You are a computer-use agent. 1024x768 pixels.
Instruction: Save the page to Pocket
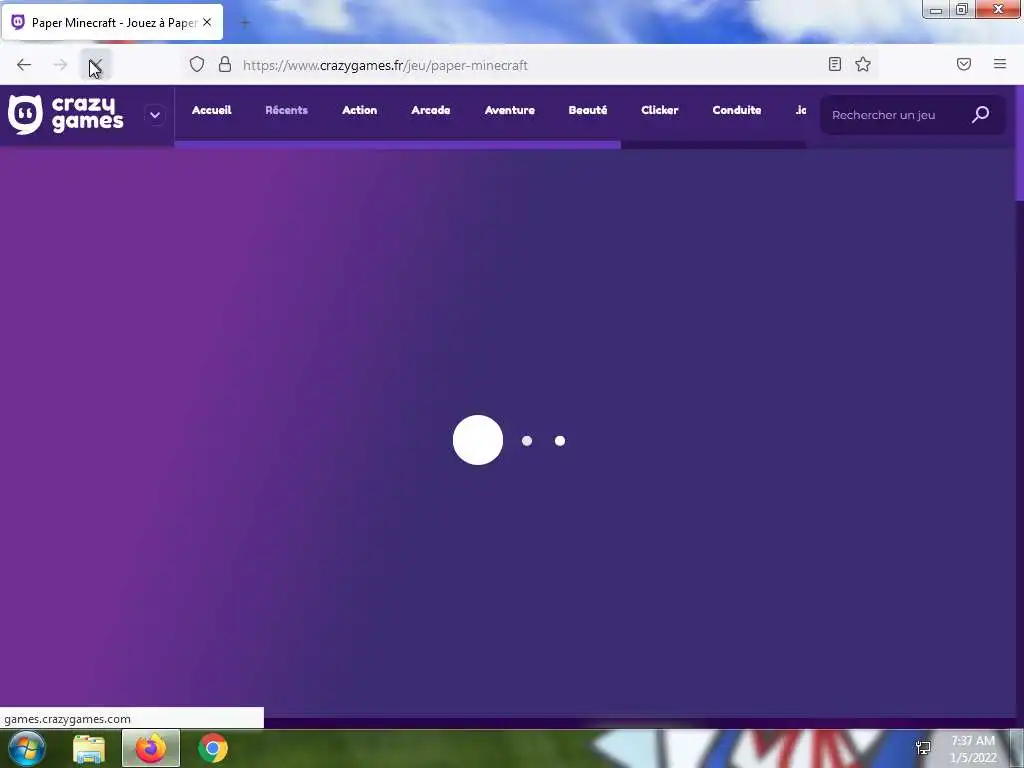(x=964, y=64)
